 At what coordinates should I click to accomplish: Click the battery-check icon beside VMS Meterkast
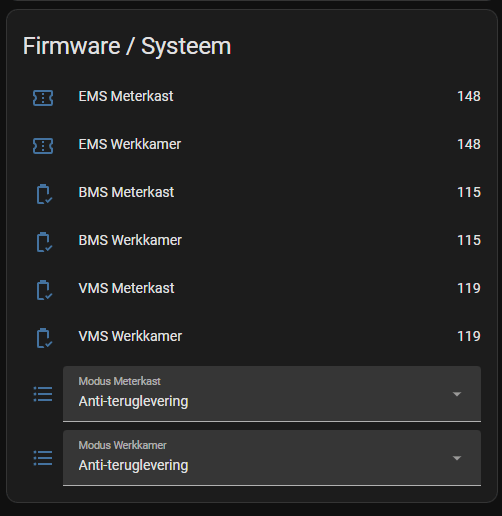point(44,290)
